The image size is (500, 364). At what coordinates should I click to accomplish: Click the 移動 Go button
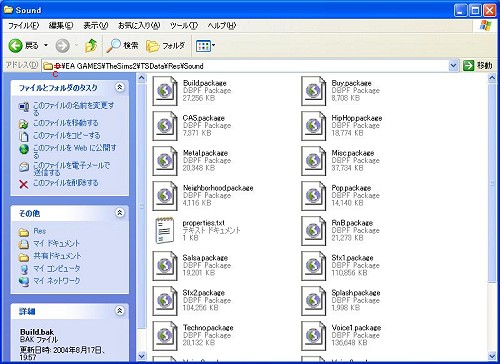pos(477,66)
